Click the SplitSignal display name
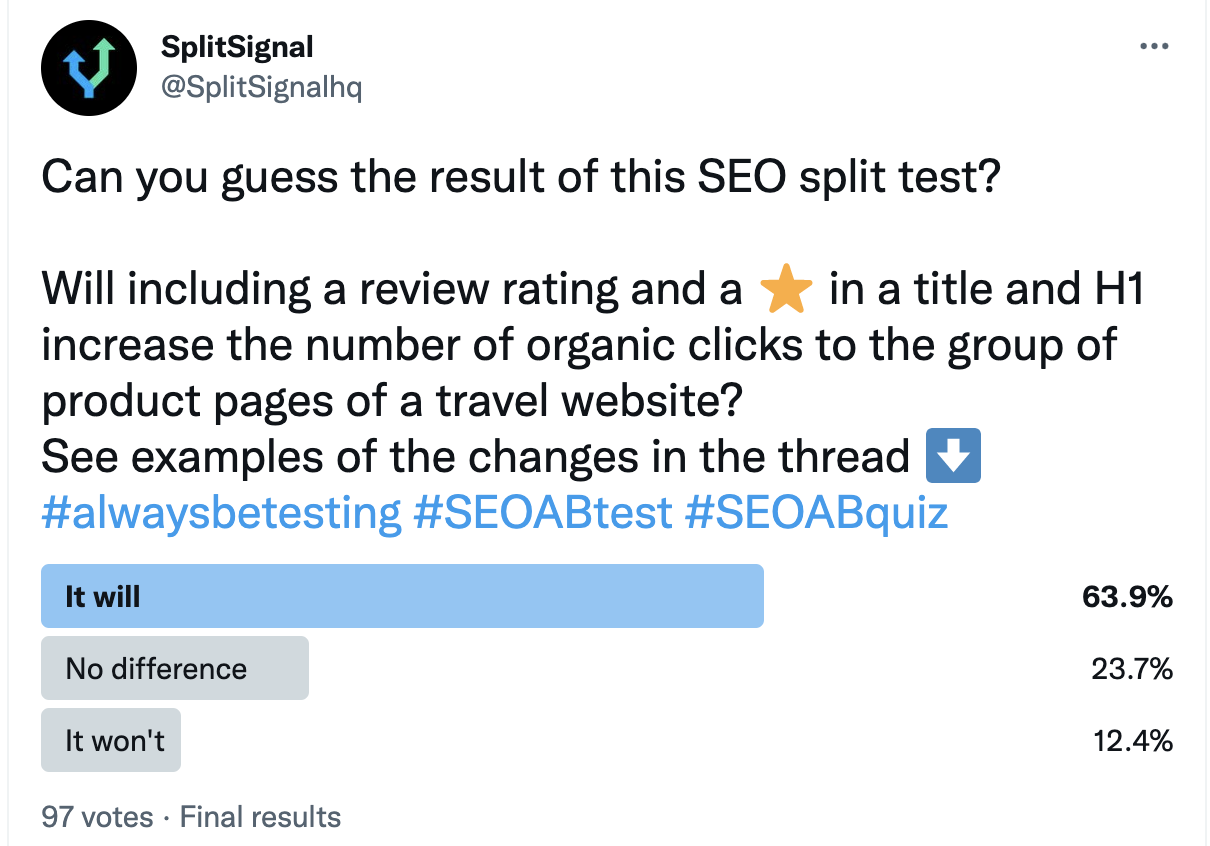Image resolution: width=1210 pixels, height=846 pixels. click(x=237, y=46)
